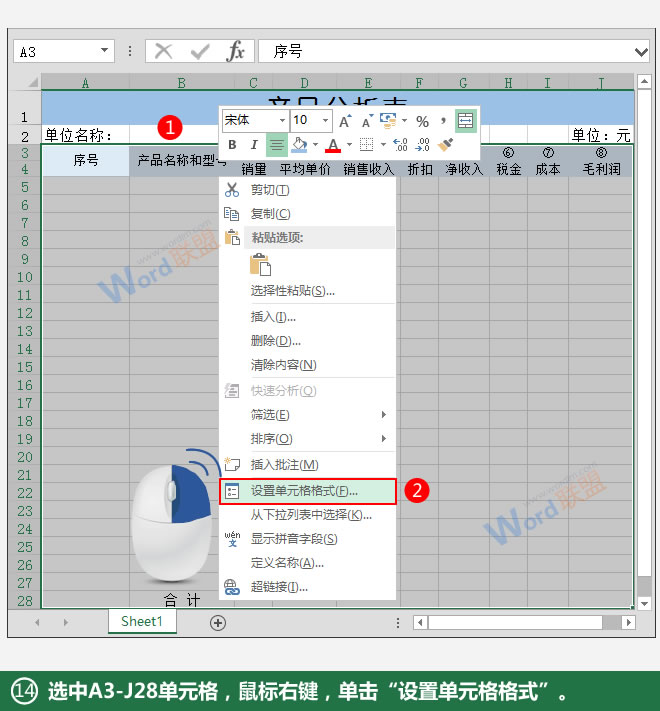The height and width of the screenshot is (711, 660).
Task: Click the select all corner triangle
Action: [32, 82]
